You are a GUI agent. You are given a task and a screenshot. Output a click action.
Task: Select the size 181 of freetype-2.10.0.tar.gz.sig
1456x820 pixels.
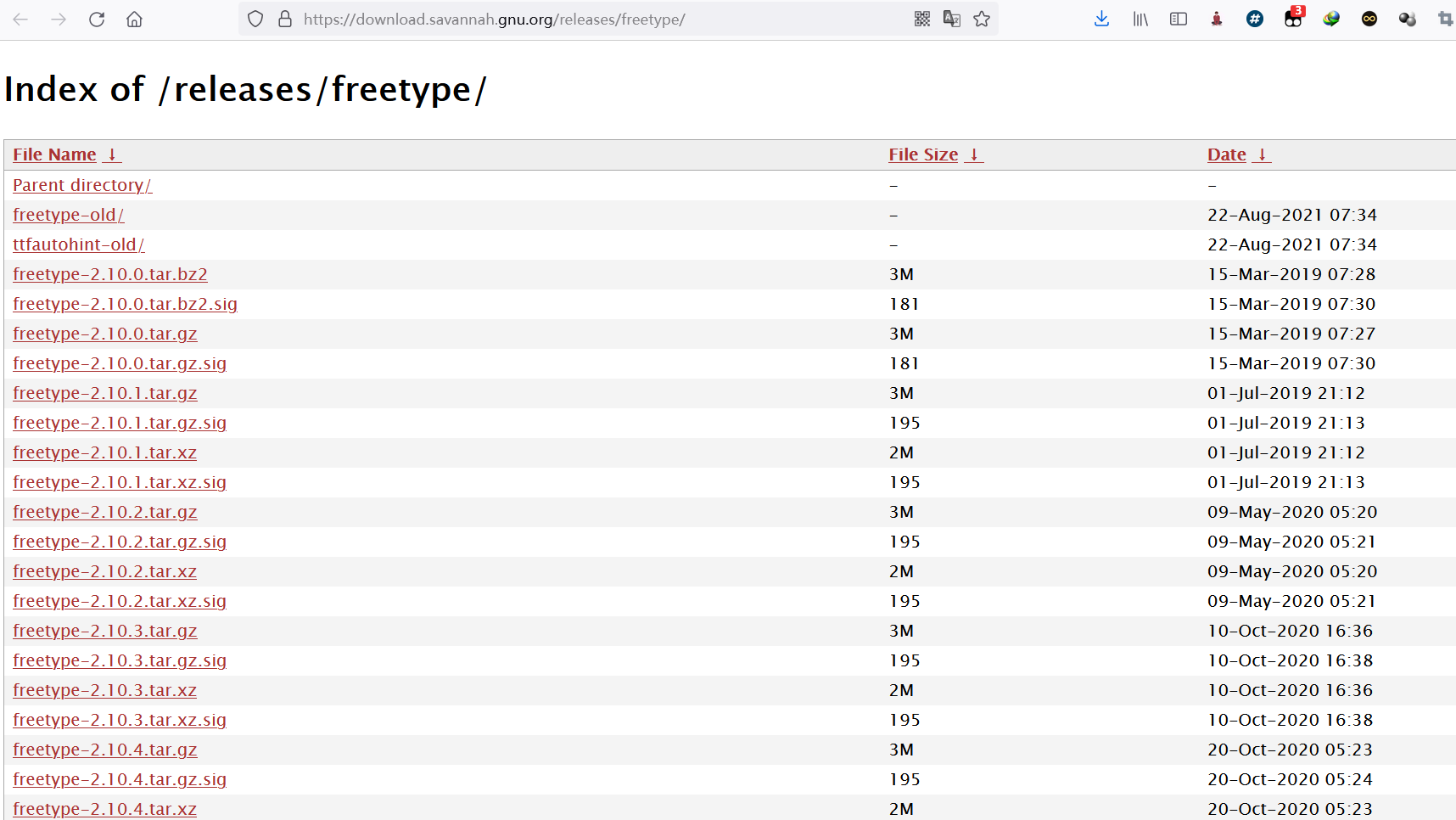(904, 363)
